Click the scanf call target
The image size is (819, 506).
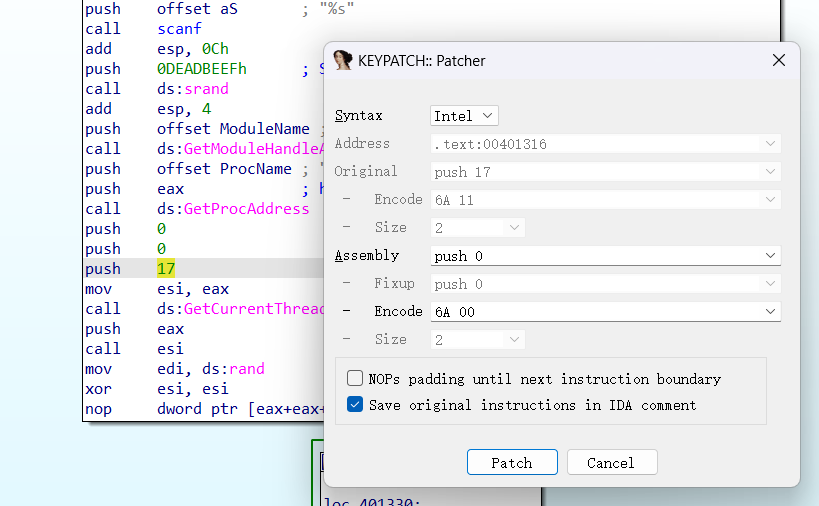(179, 29)
